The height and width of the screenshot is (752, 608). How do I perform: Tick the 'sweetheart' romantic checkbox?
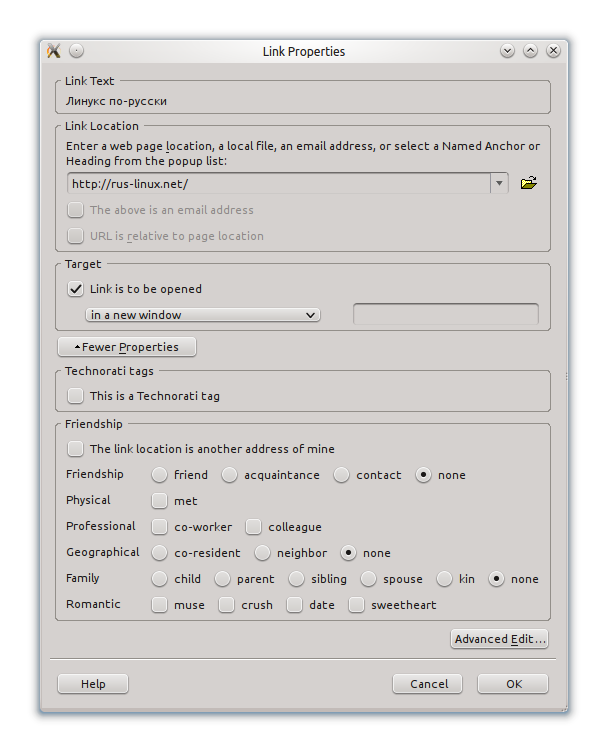tap(357, 605)
